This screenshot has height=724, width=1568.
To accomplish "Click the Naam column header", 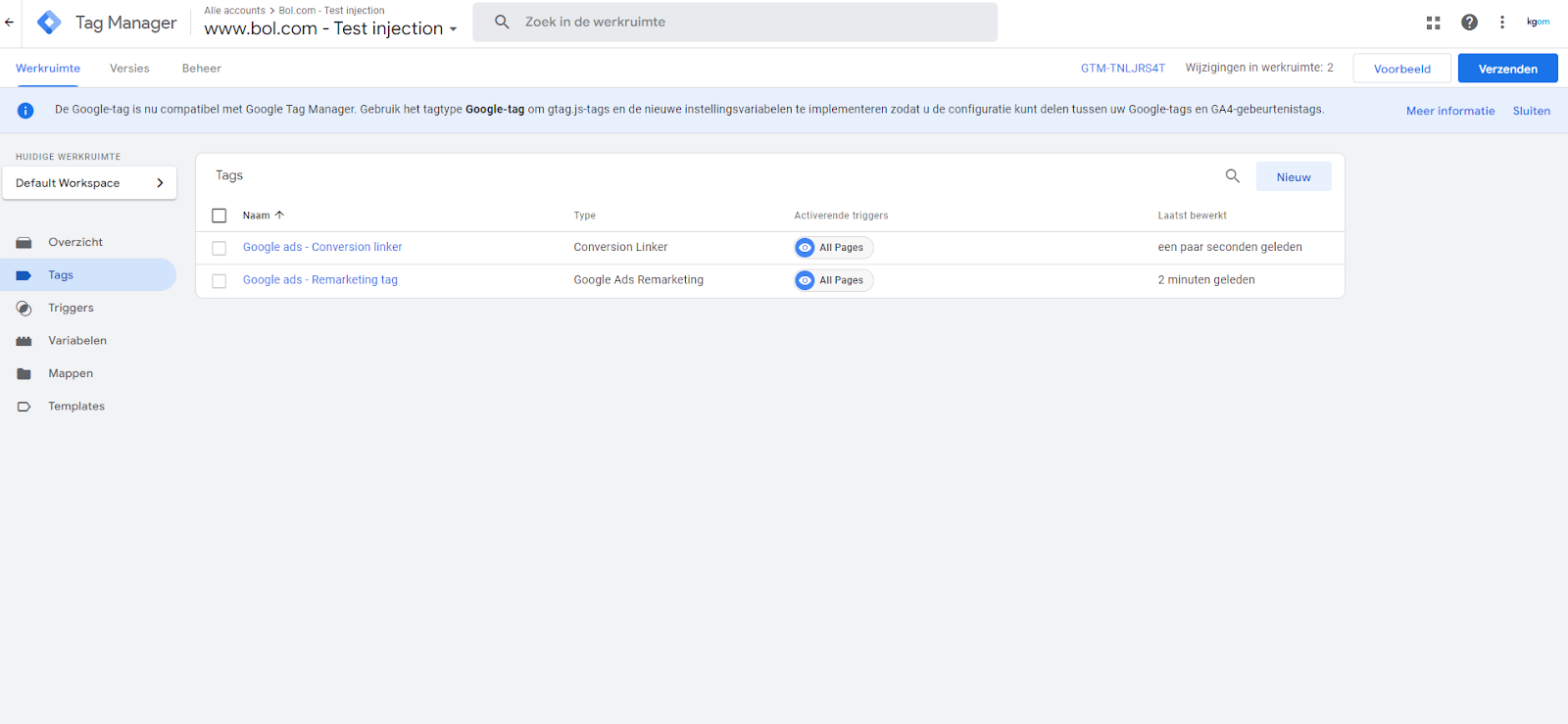I will (256, 216).
